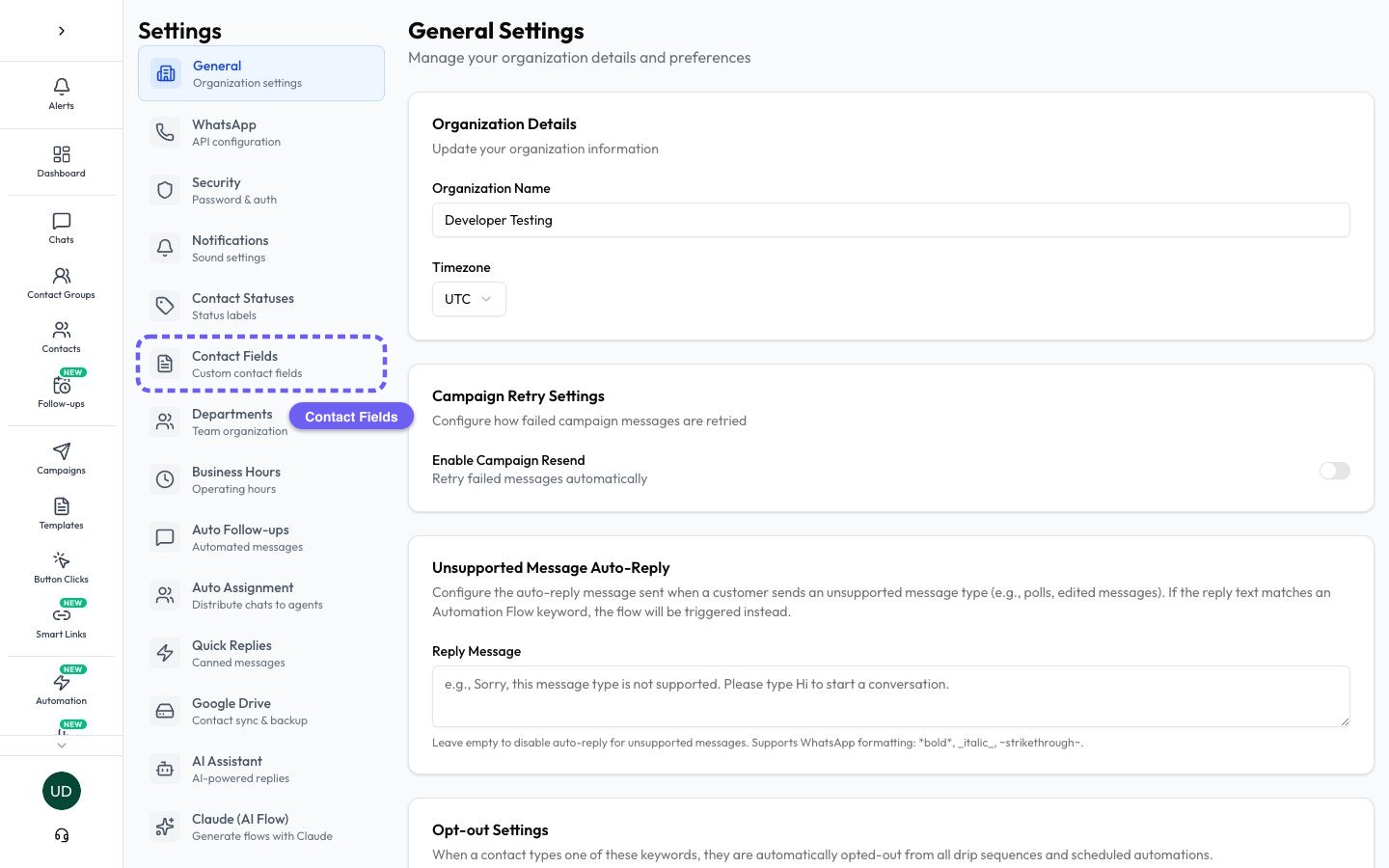The image size is (1389, 868).
Task: Open Claude (AI Flow) settings
Action: [x=261, y=827]
